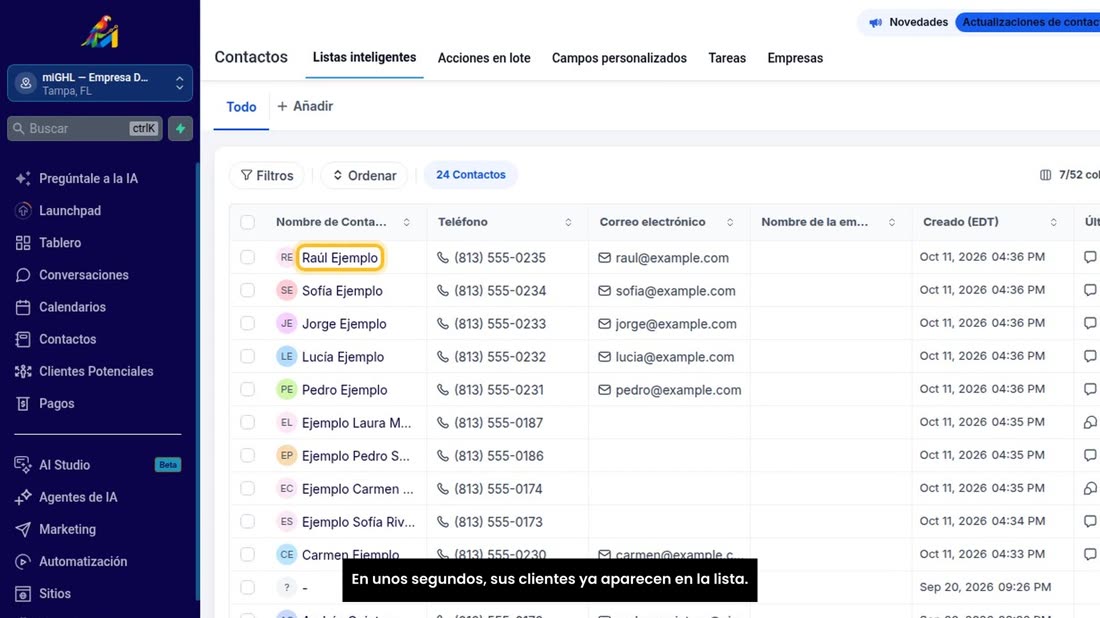The image size is (1100, 618).
Task: Click the Launchpad rocket icon
Action: (23, 210)
